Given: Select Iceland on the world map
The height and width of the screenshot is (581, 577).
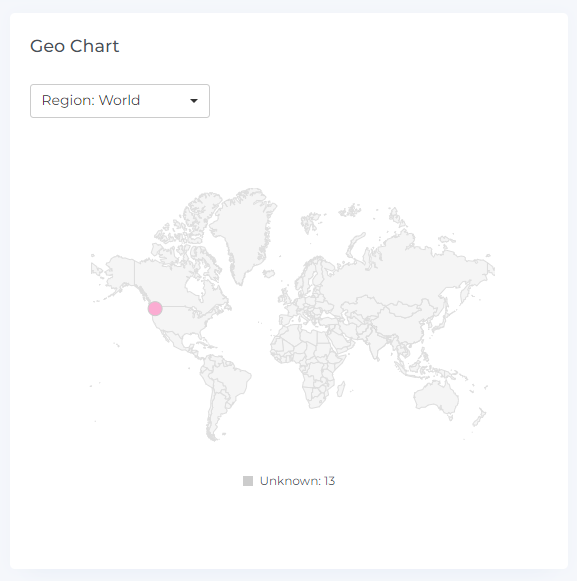Looking at the screenshot, I should [x=269, y=274].
